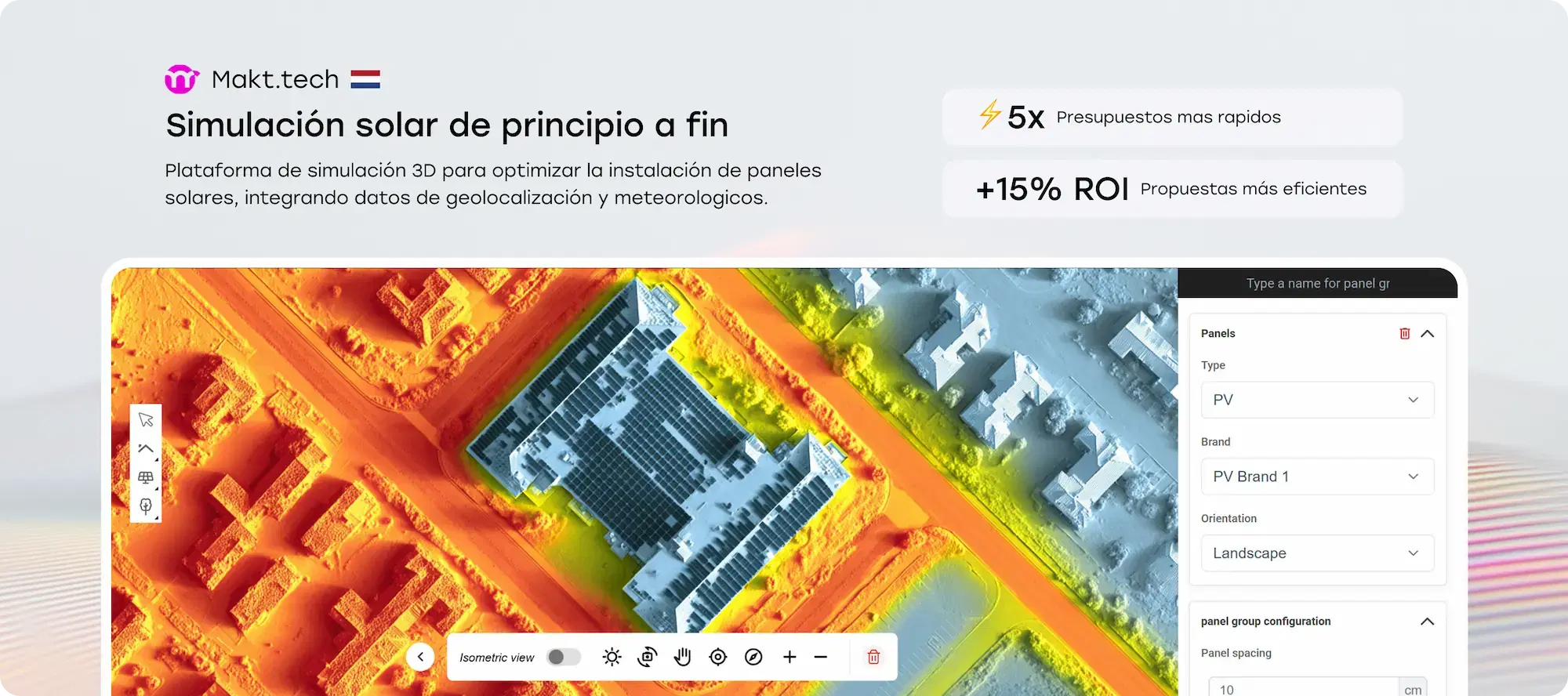This screenshot has width=1568, height=696.
Task: Activate the rotate camera view icon
Action: 647,657
